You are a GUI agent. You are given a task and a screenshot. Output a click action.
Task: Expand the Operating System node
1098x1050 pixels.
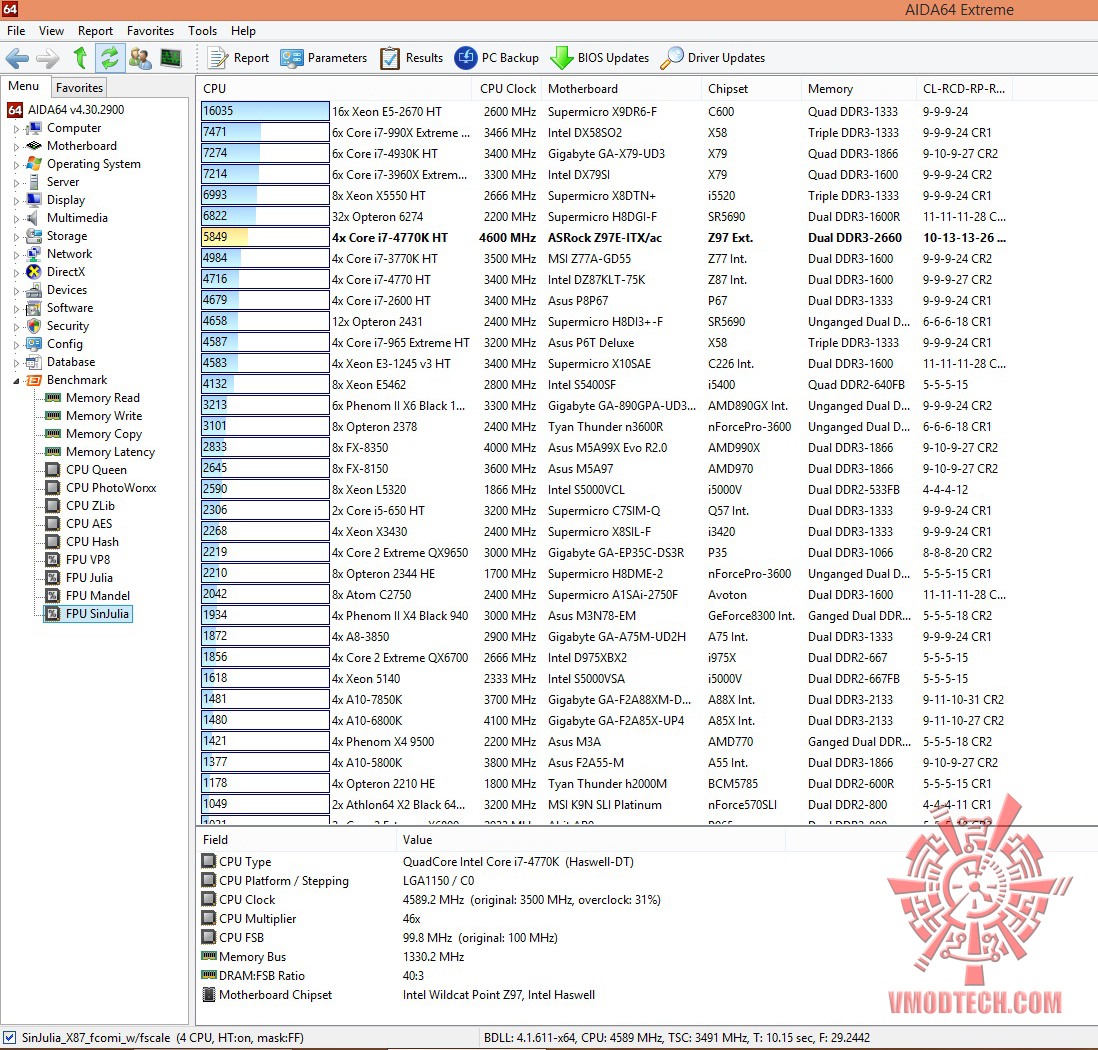[16, 165]
